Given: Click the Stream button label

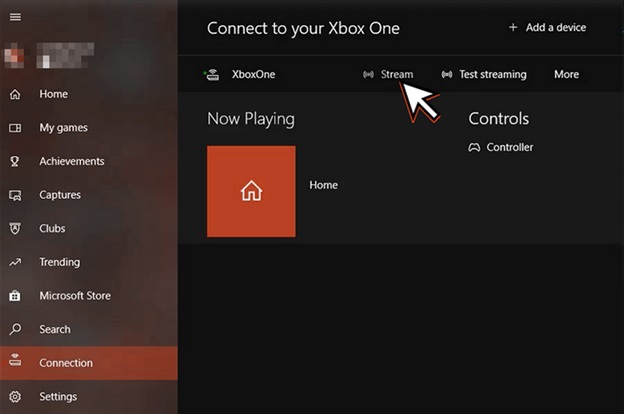Looking at the screenshot, I should click(397, 74).
